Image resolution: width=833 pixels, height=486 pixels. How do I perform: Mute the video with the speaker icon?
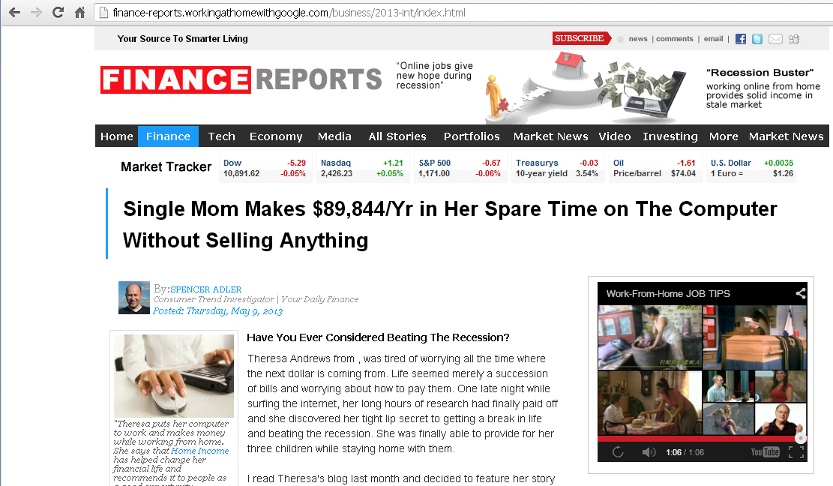[648, 452]
